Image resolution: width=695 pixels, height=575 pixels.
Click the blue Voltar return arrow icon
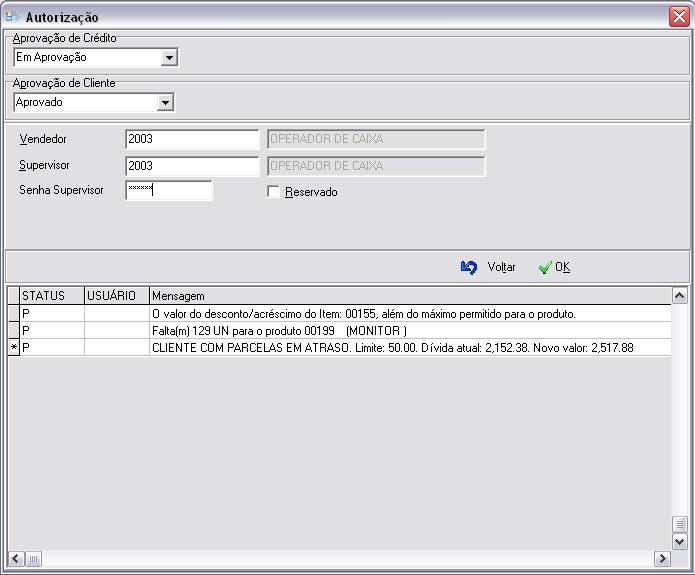(x=469, y=267)
